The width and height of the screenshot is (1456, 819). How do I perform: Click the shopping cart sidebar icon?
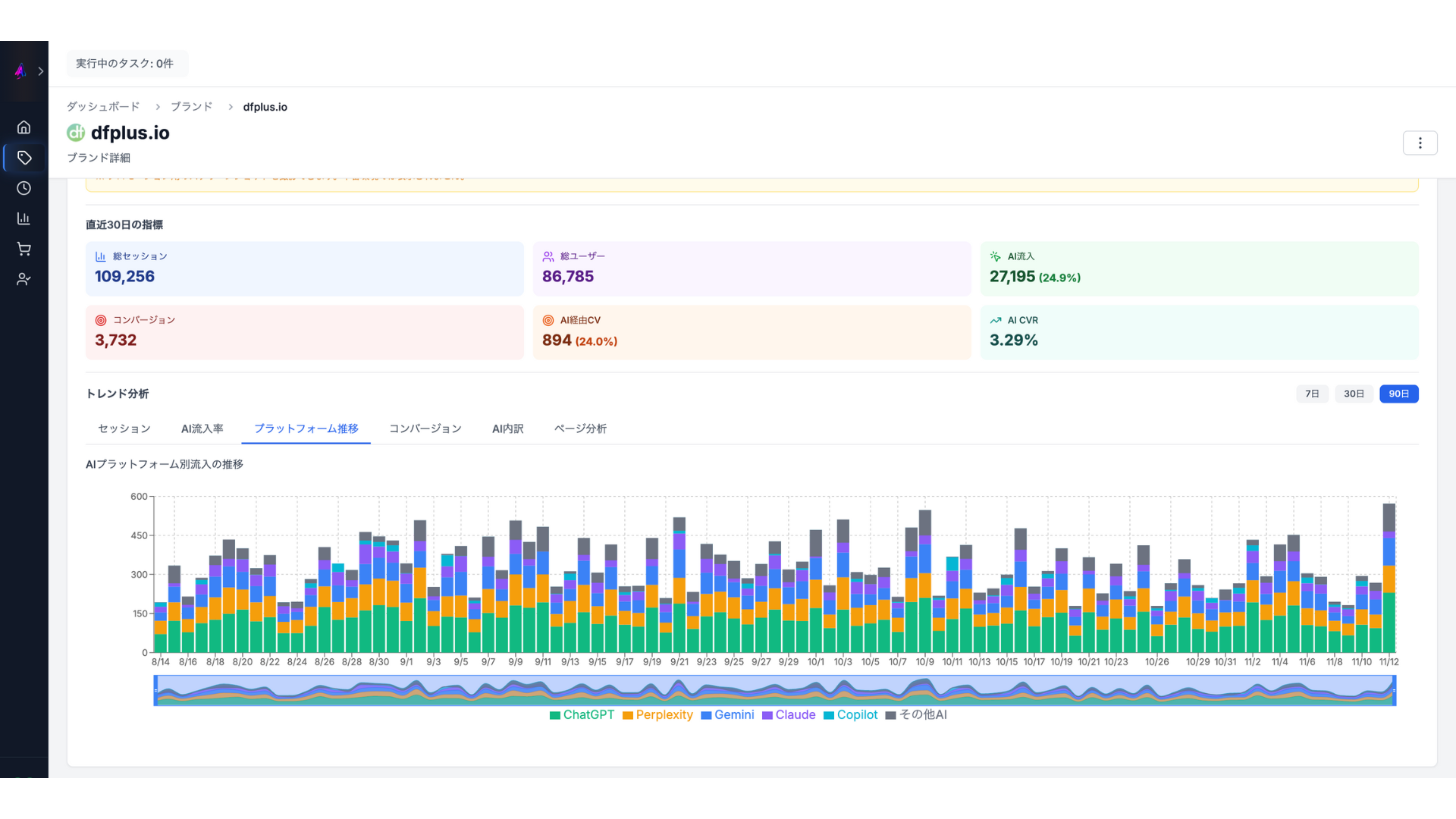click(x=24, y=249)
